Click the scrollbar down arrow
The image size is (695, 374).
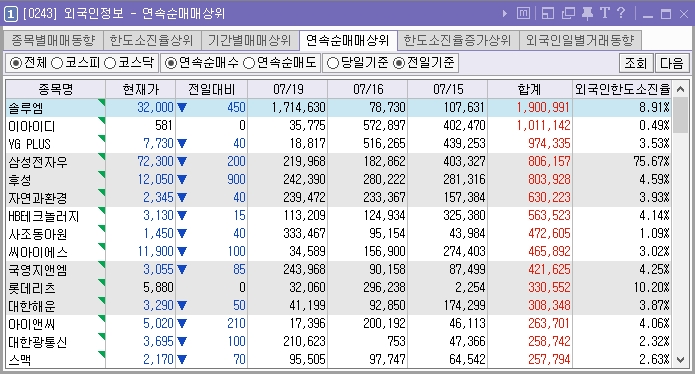[x=681, y=360]
